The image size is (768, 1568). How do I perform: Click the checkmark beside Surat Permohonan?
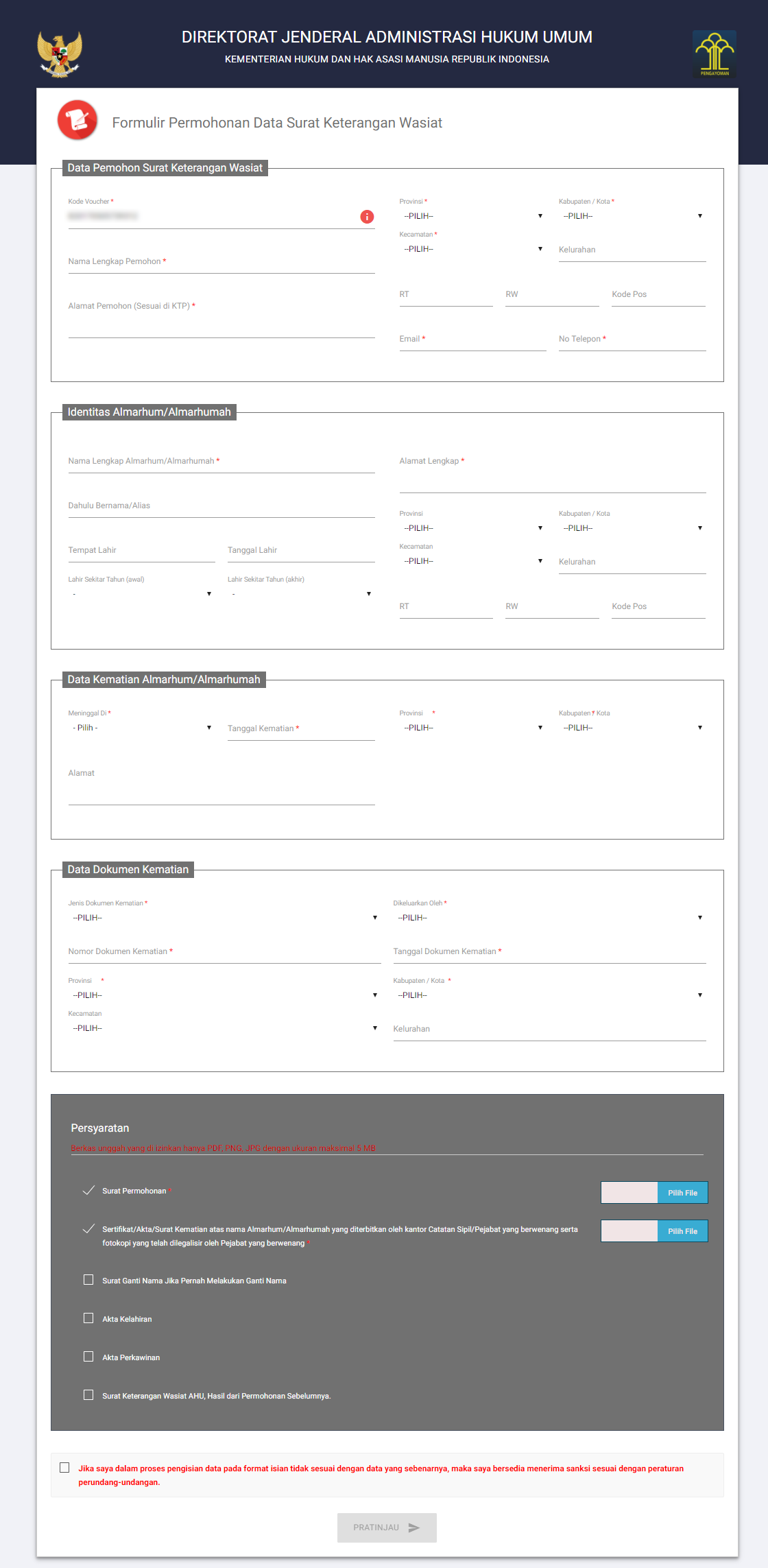coord(88,1190)
